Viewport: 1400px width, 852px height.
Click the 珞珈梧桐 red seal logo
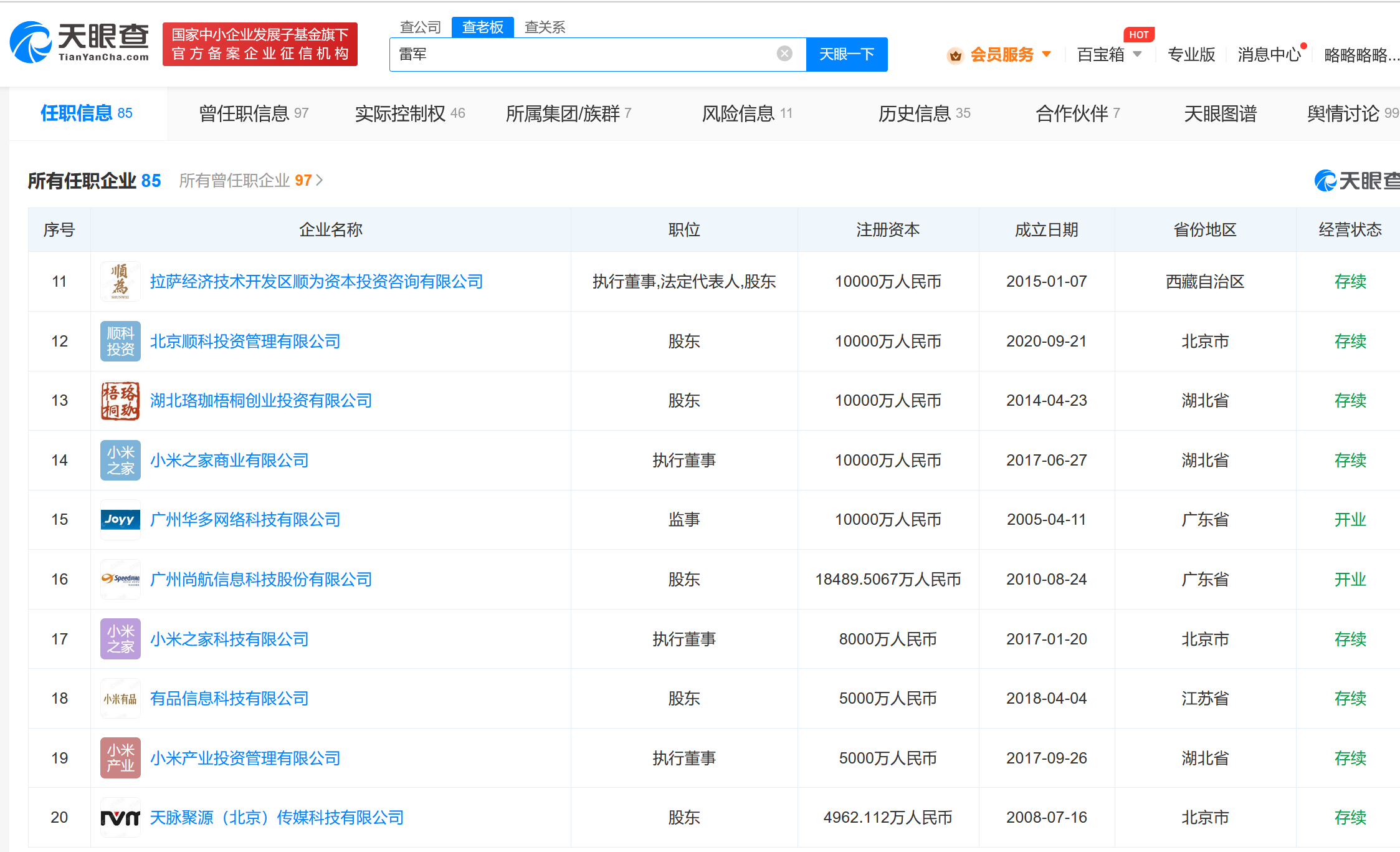(120, 401)
